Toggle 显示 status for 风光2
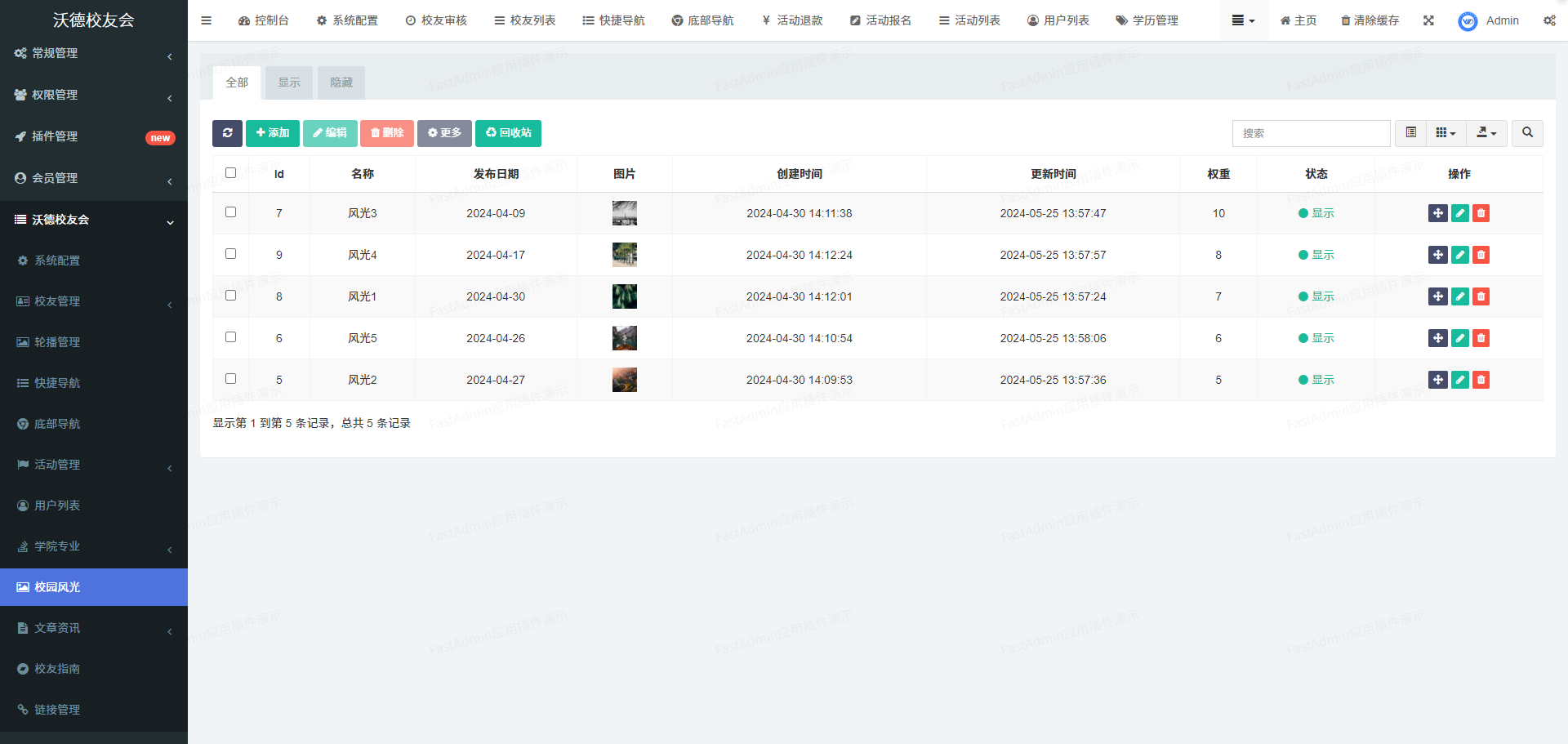This screenshot has width=1568, height=744. [x=1316, y=380]
